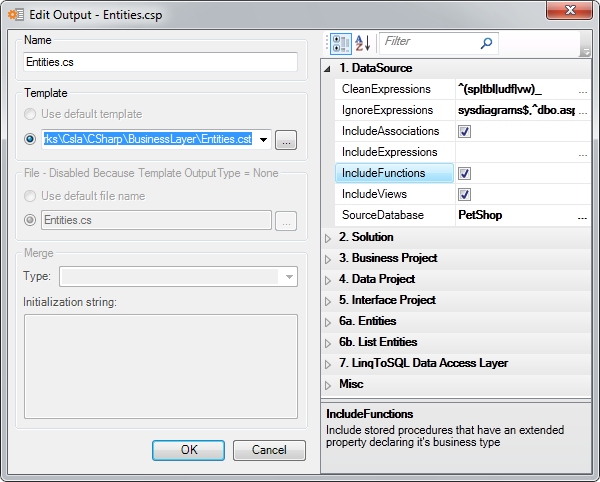Open the template path dropdown arrow
This screenshot has height=482, width=600.
(263, 140)
